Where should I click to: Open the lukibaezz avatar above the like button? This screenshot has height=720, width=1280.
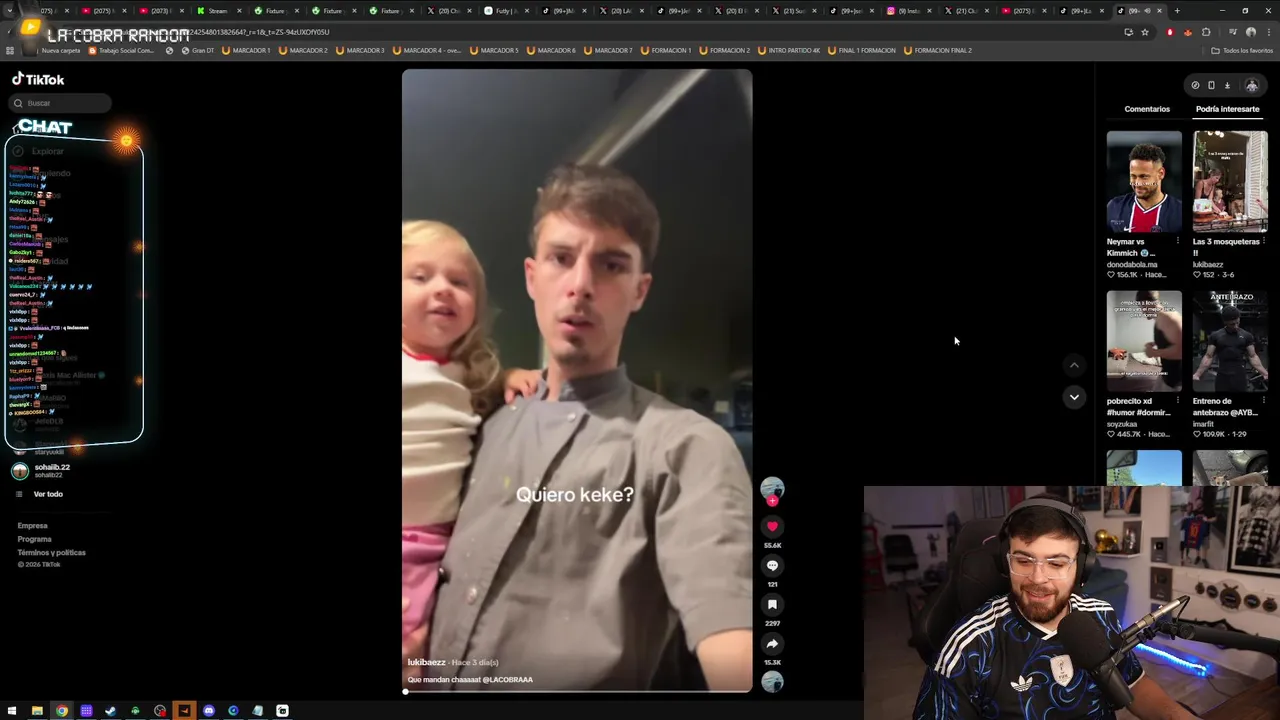[x=772, y=489]
